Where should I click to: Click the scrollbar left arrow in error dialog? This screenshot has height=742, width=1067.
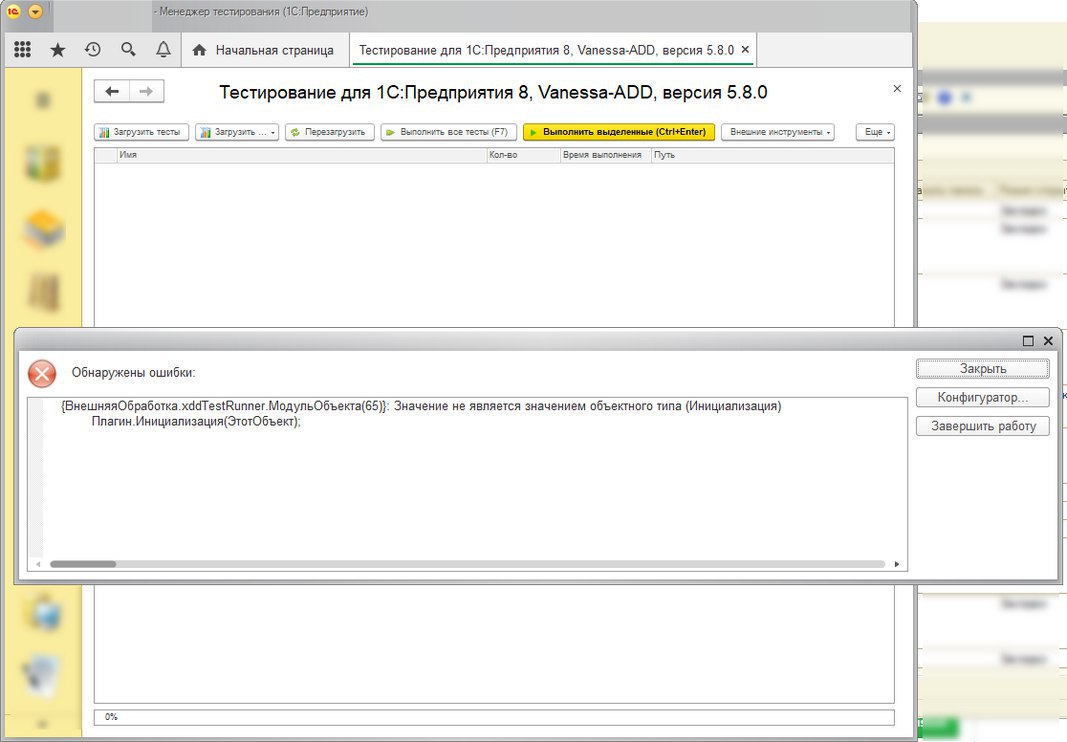click(38, 564)
